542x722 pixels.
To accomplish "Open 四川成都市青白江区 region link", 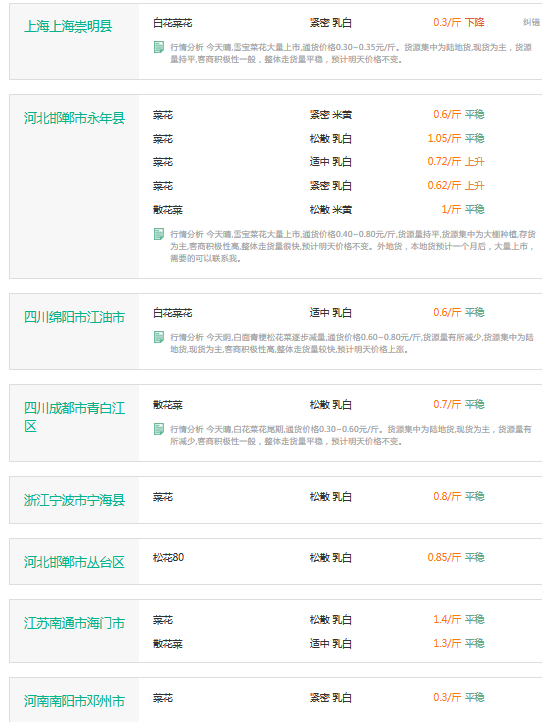I will click(75, 417).
